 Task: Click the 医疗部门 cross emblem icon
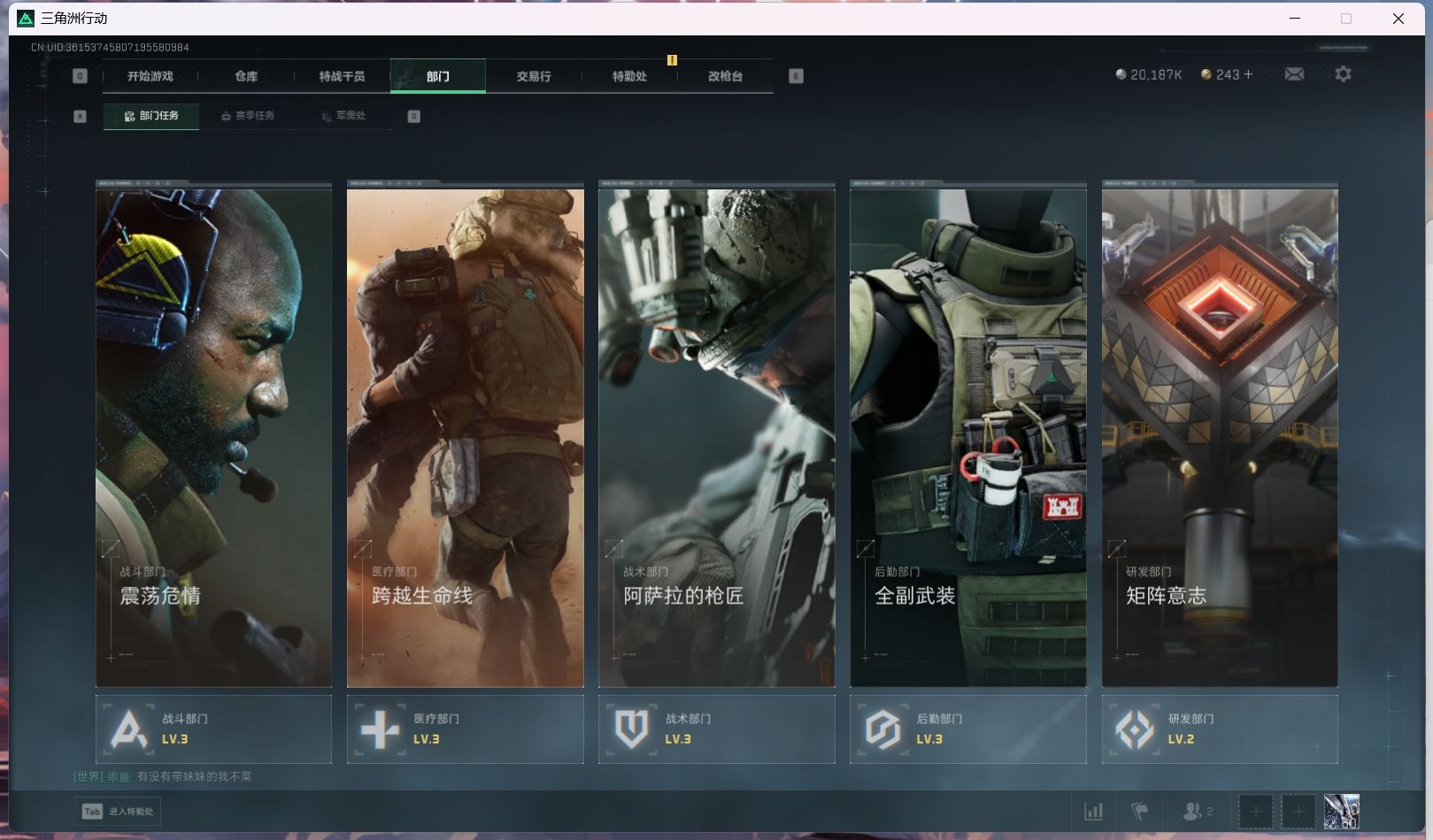coord(381,729)
